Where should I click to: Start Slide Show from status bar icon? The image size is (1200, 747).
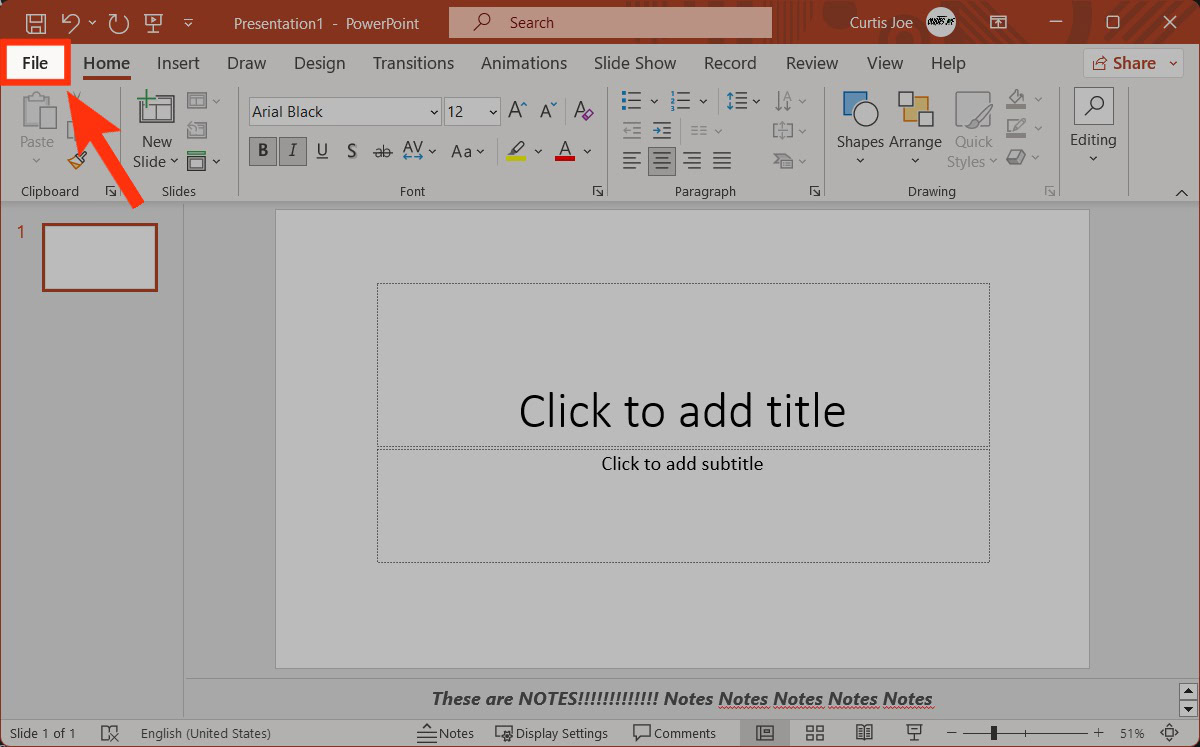click(913, 733)
